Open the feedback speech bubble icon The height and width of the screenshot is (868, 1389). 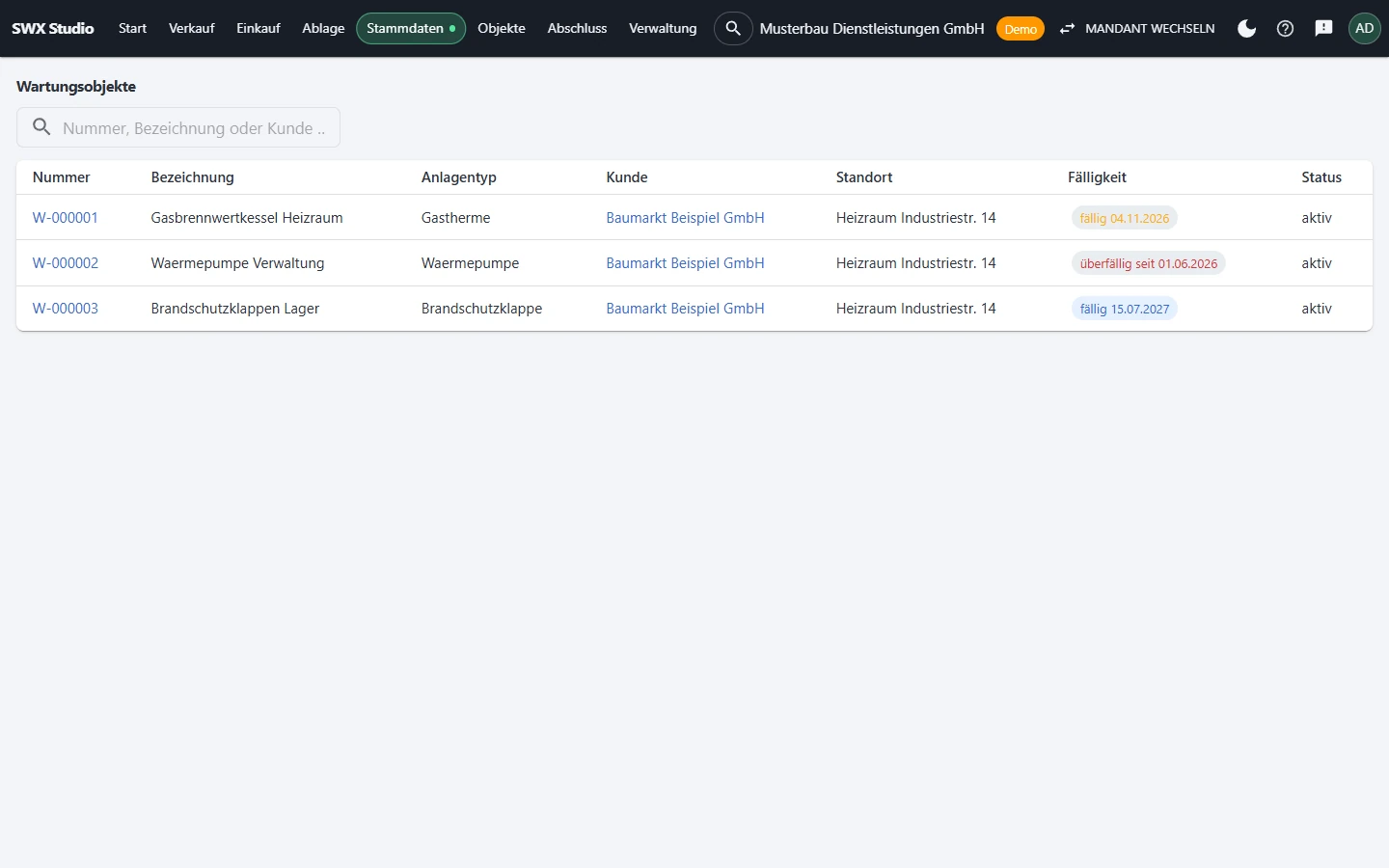point(1323,29)
